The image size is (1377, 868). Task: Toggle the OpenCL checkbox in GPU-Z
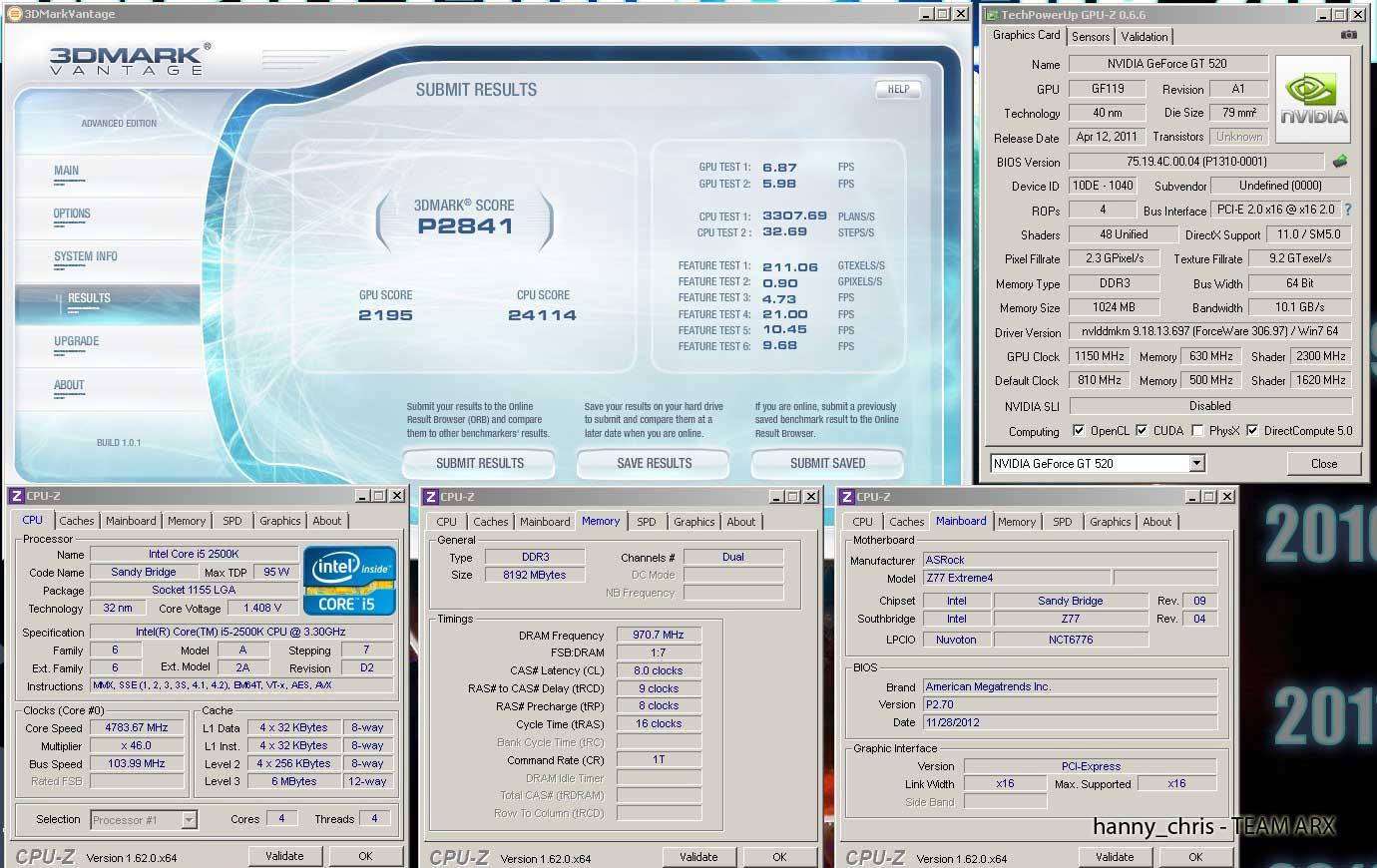[x=1078, y=431]
